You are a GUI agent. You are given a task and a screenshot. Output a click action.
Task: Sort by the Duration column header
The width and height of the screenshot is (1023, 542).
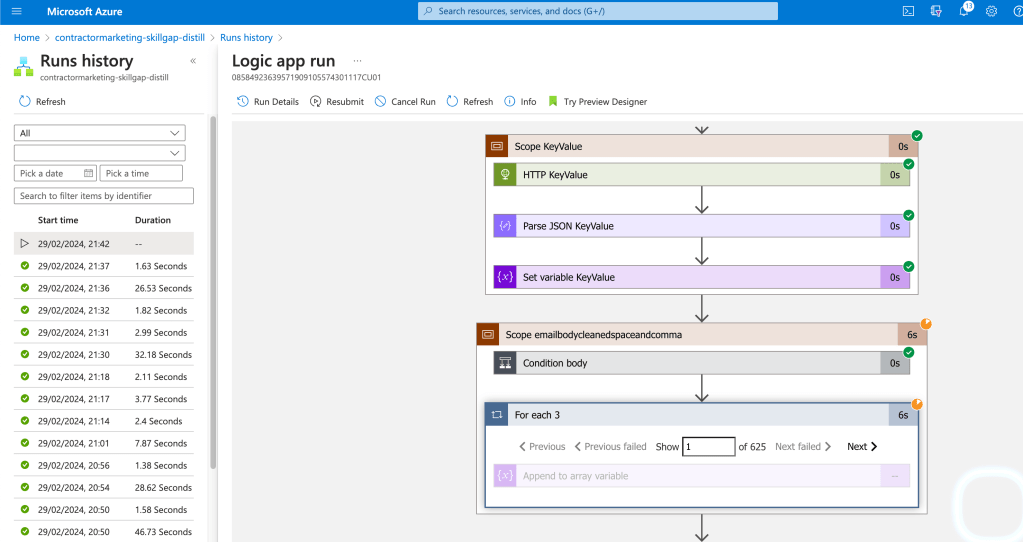click(x=153, y=220)
